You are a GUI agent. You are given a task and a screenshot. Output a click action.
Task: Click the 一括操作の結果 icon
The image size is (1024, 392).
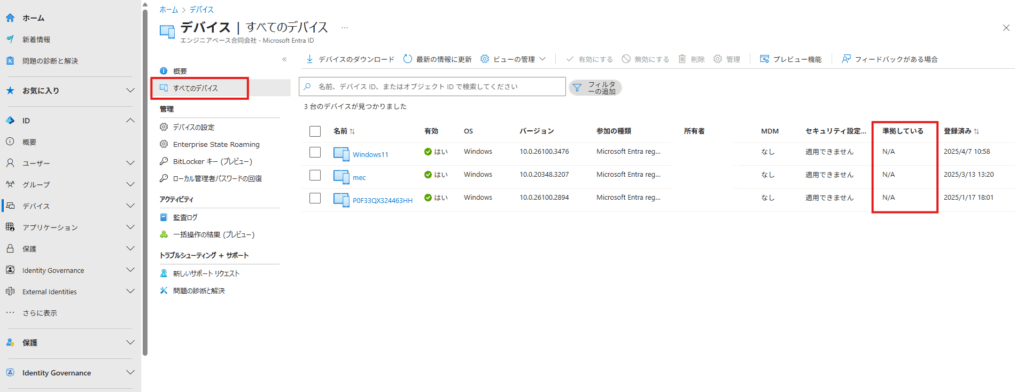tap(164, 234)
